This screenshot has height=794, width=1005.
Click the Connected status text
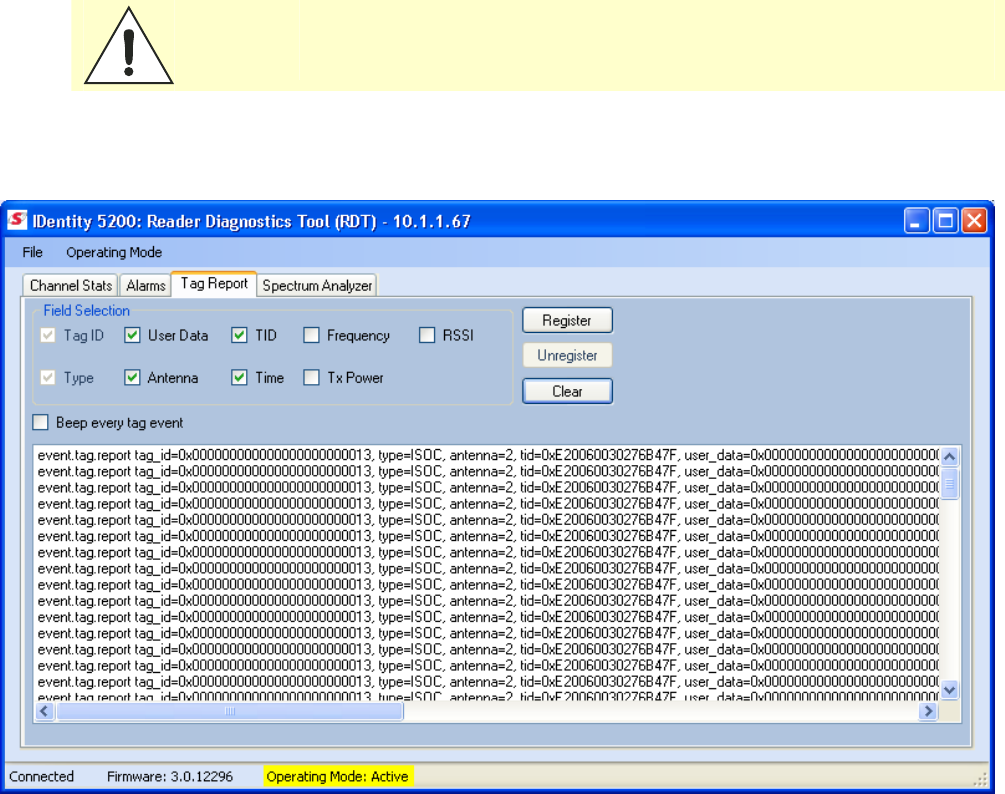point(42,777)
